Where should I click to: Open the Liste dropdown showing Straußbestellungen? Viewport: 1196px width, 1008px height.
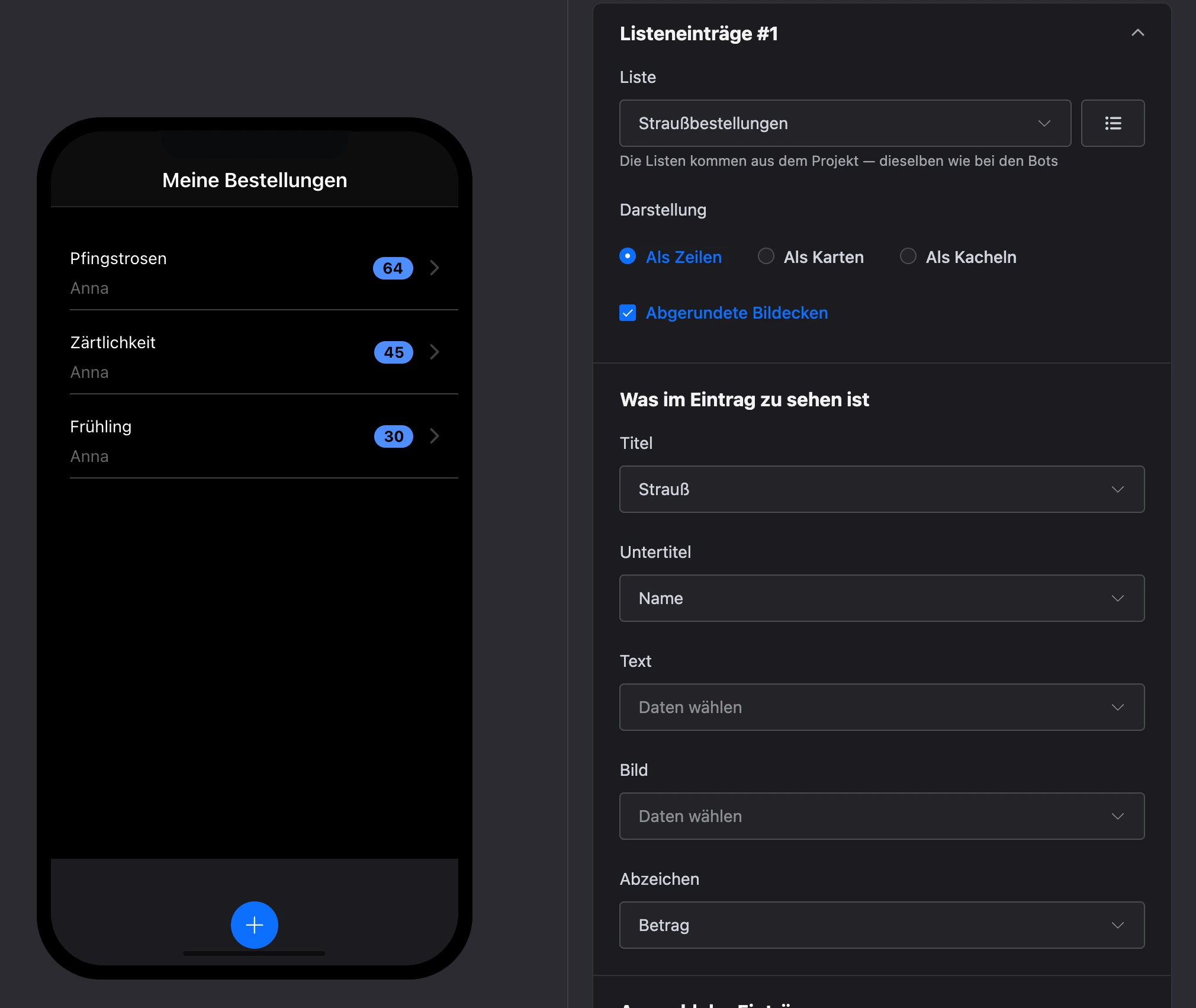pyautogui.click(x=845, y=123)
